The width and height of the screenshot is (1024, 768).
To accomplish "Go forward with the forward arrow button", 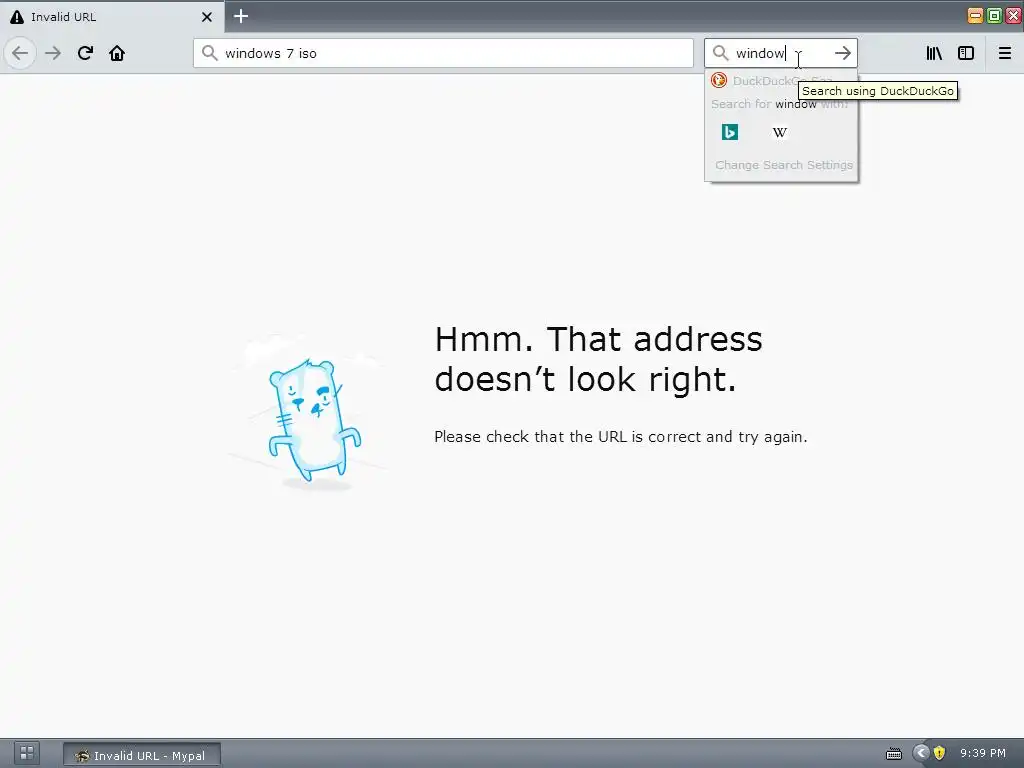I will click(x=54, y=53).
